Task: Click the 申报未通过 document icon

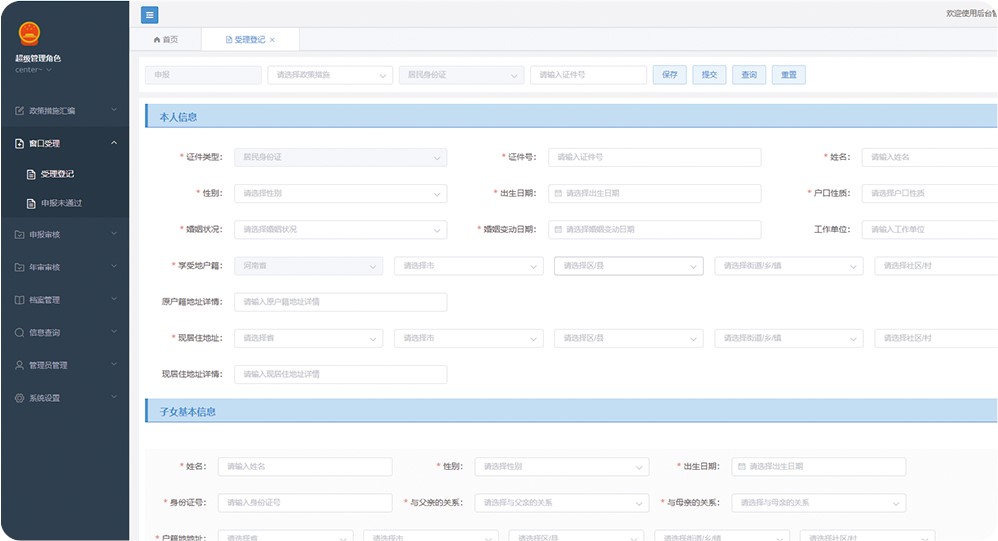Action: 31,204
